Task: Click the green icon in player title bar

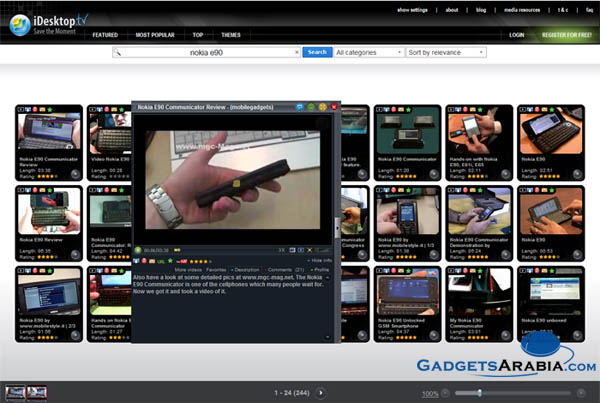Action: coord(310,105)
